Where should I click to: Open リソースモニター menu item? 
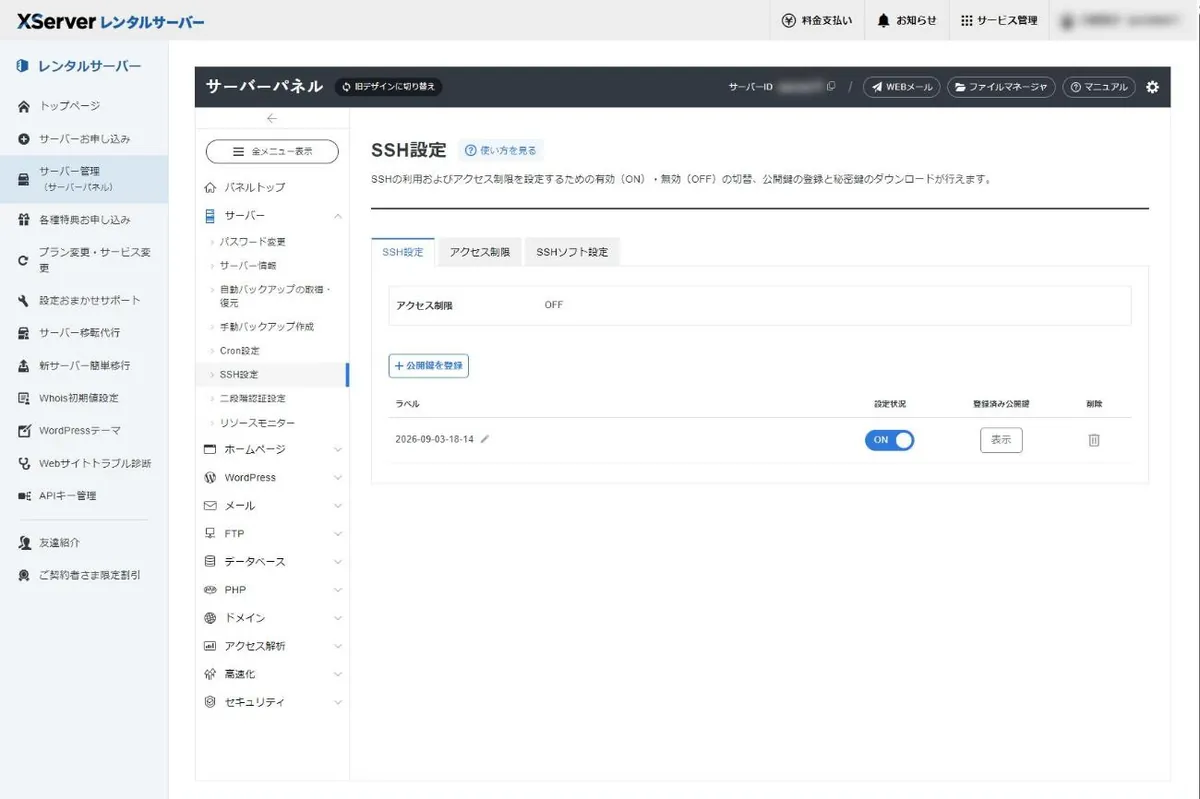pyautogui.click(x=258, y=423)
